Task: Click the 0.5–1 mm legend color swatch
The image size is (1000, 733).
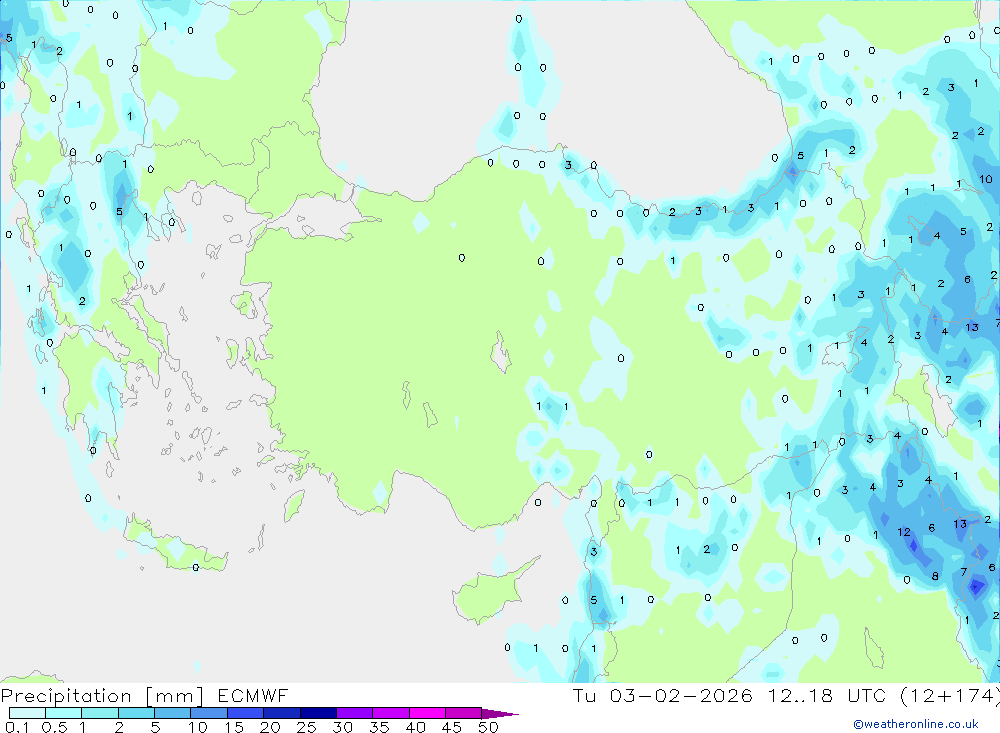Action: (x=64, y=713)
